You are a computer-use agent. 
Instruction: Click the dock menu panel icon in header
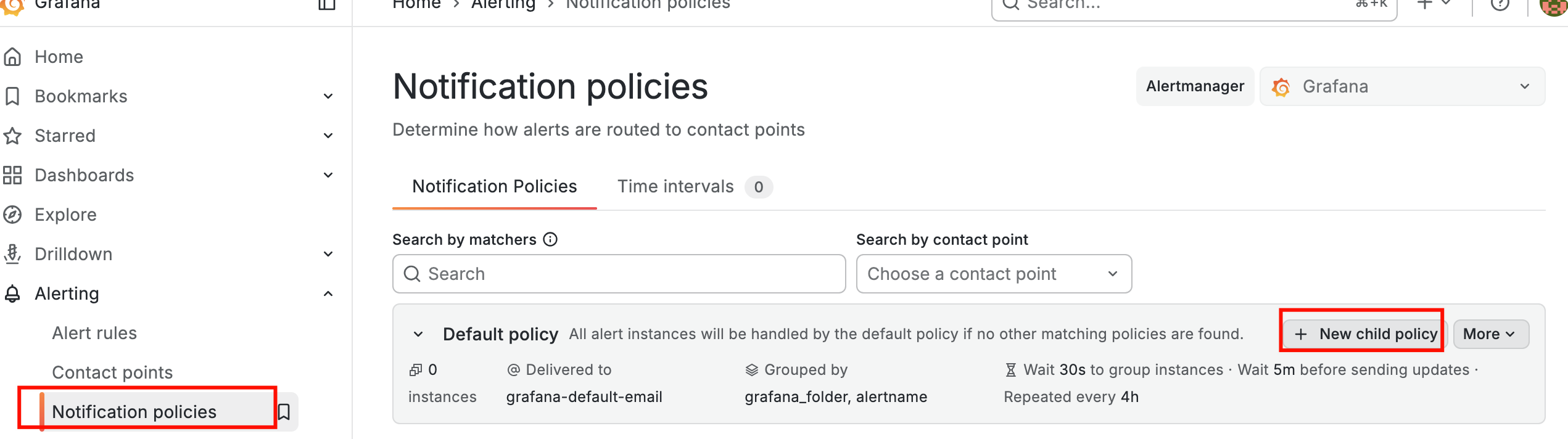(326, 5)
